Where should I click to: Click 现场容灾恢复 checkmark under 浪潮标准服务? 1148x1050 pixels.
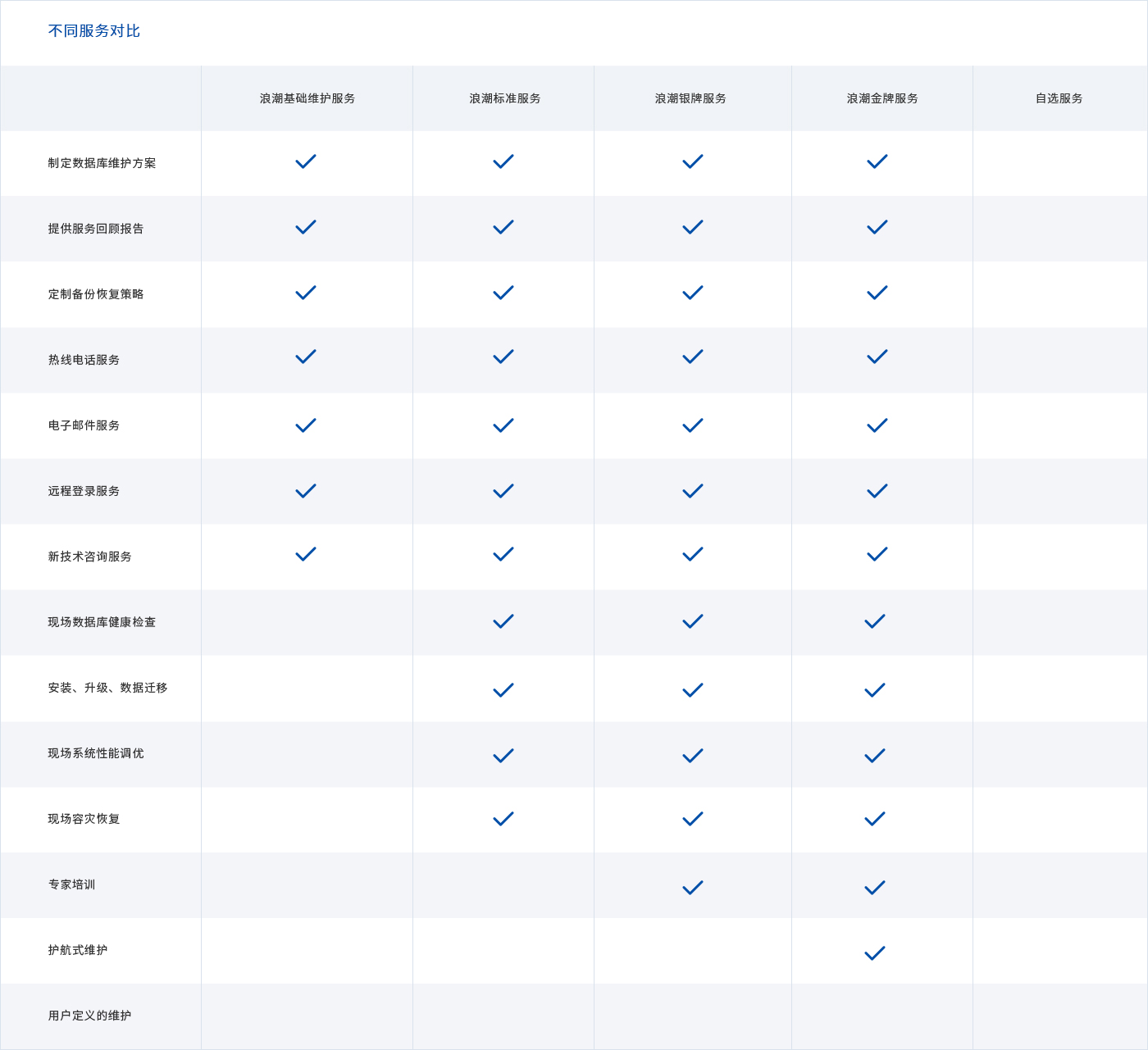[503, 819]
